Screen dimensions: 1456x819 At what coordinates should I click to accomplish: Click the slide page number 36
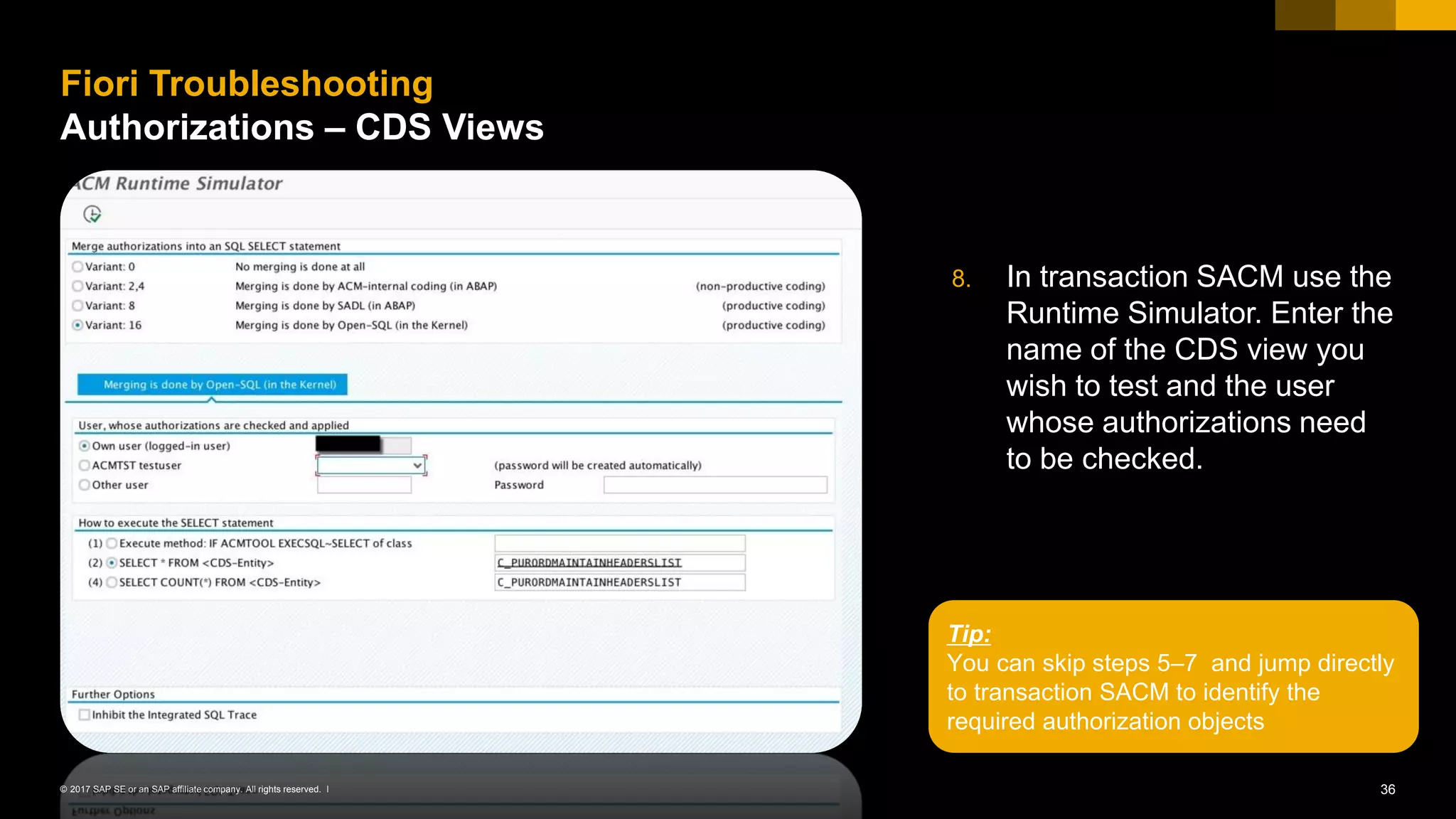click(x=1388, y=789)
